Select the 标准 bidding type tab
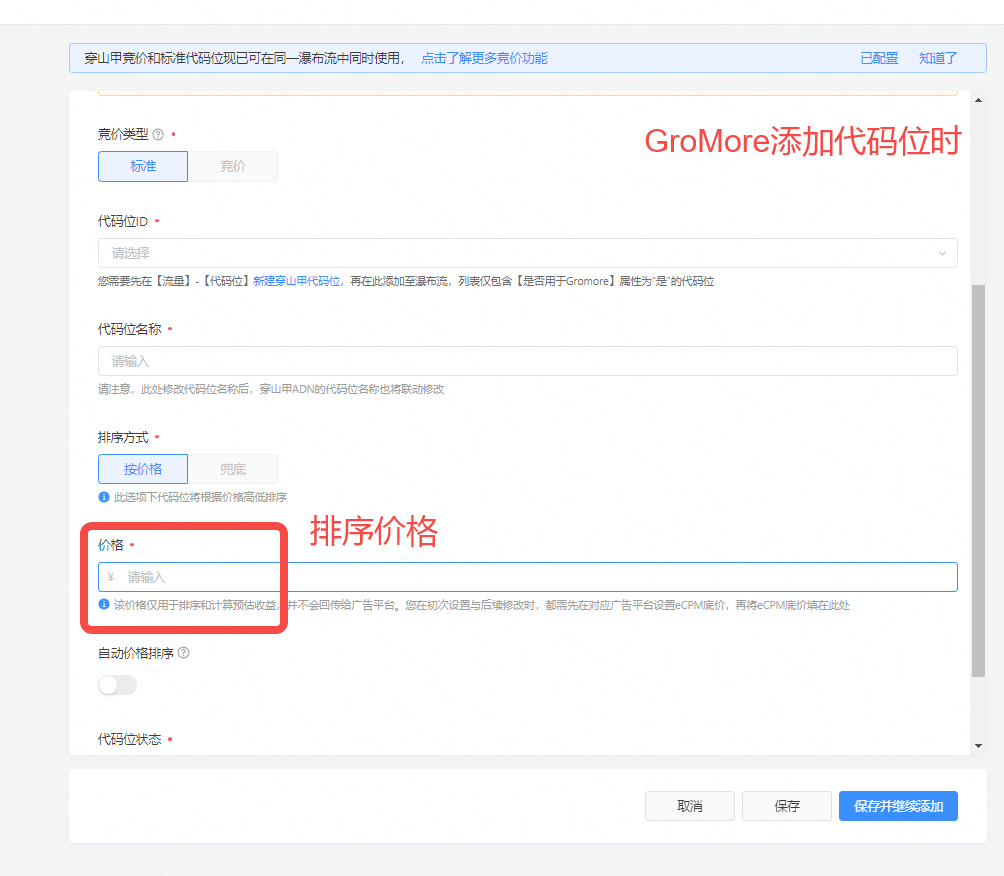This screenshot has width=1004, height=876. pyautogui.click(x=142, y=166)
